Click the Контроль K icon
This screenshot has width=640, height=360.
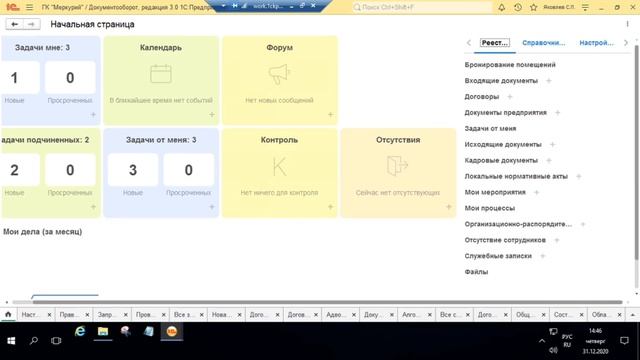coord(279,167)
